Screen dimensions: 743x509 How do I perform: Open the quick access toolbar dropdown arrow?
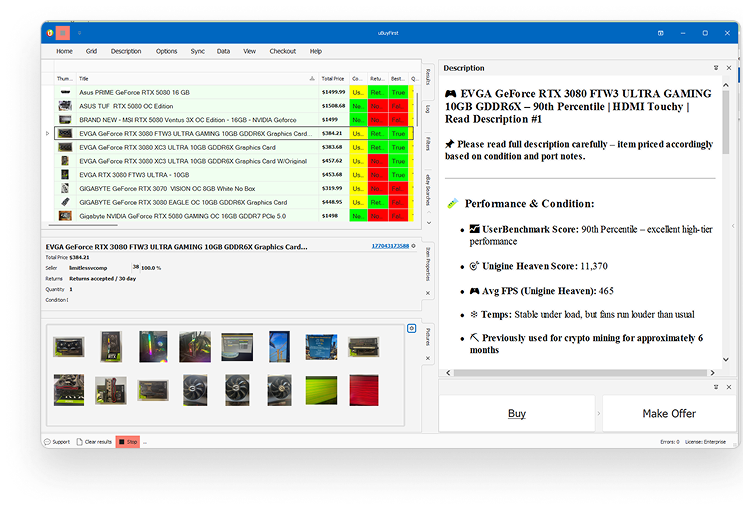[x=80, y=33]
